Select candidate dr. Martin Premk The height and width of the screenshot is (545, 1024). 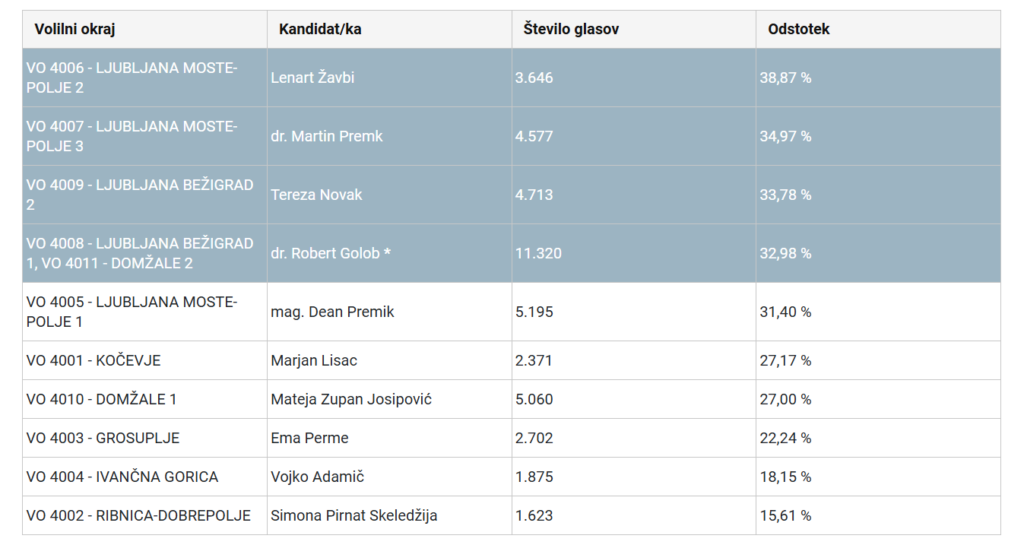click(x=326, y=136)
